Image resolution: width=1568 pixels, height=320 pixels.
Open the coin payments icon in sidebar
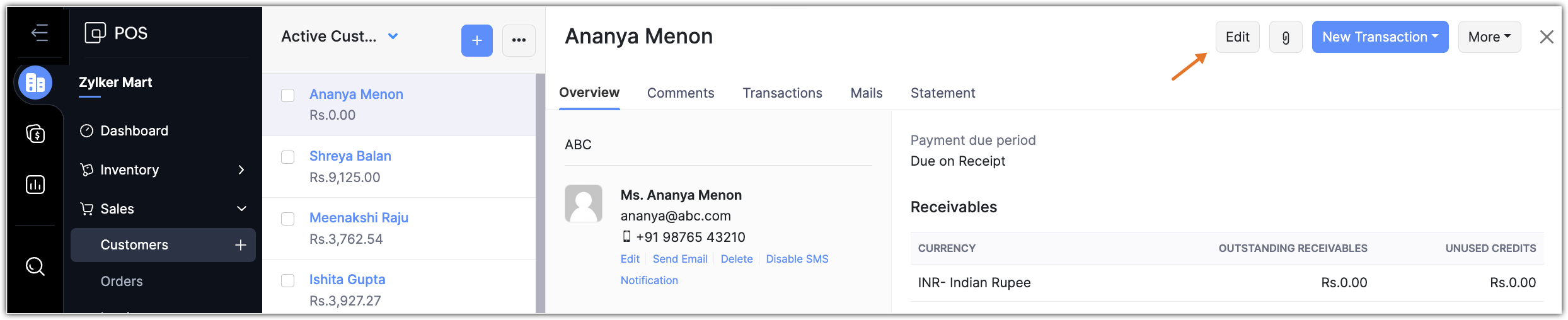35,134
